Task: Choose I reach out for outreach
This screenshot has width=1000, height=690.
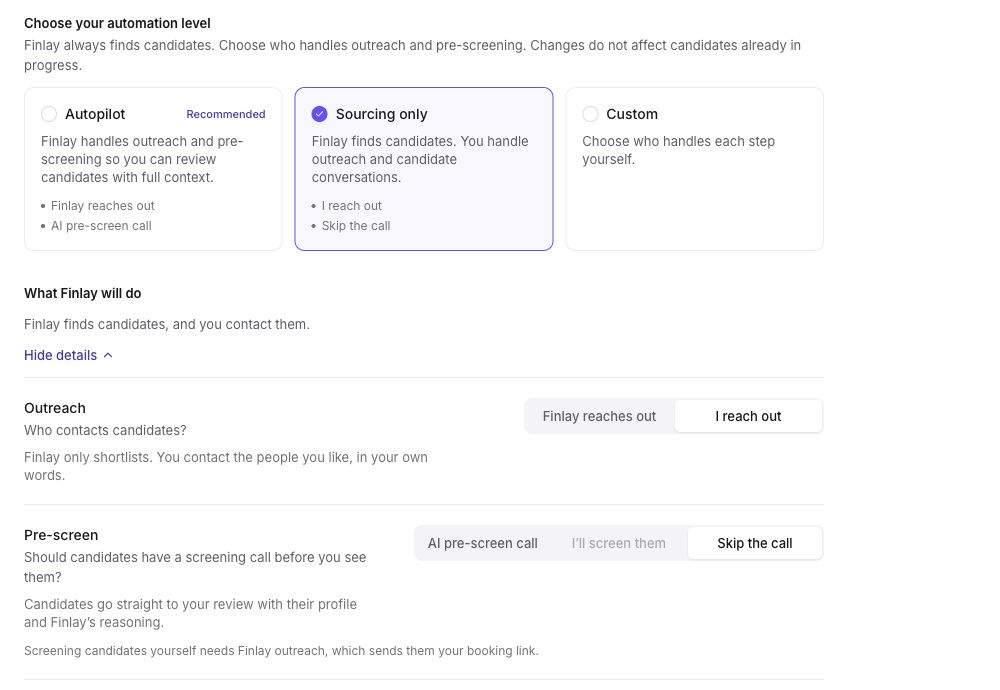Action: pos(748,416)
